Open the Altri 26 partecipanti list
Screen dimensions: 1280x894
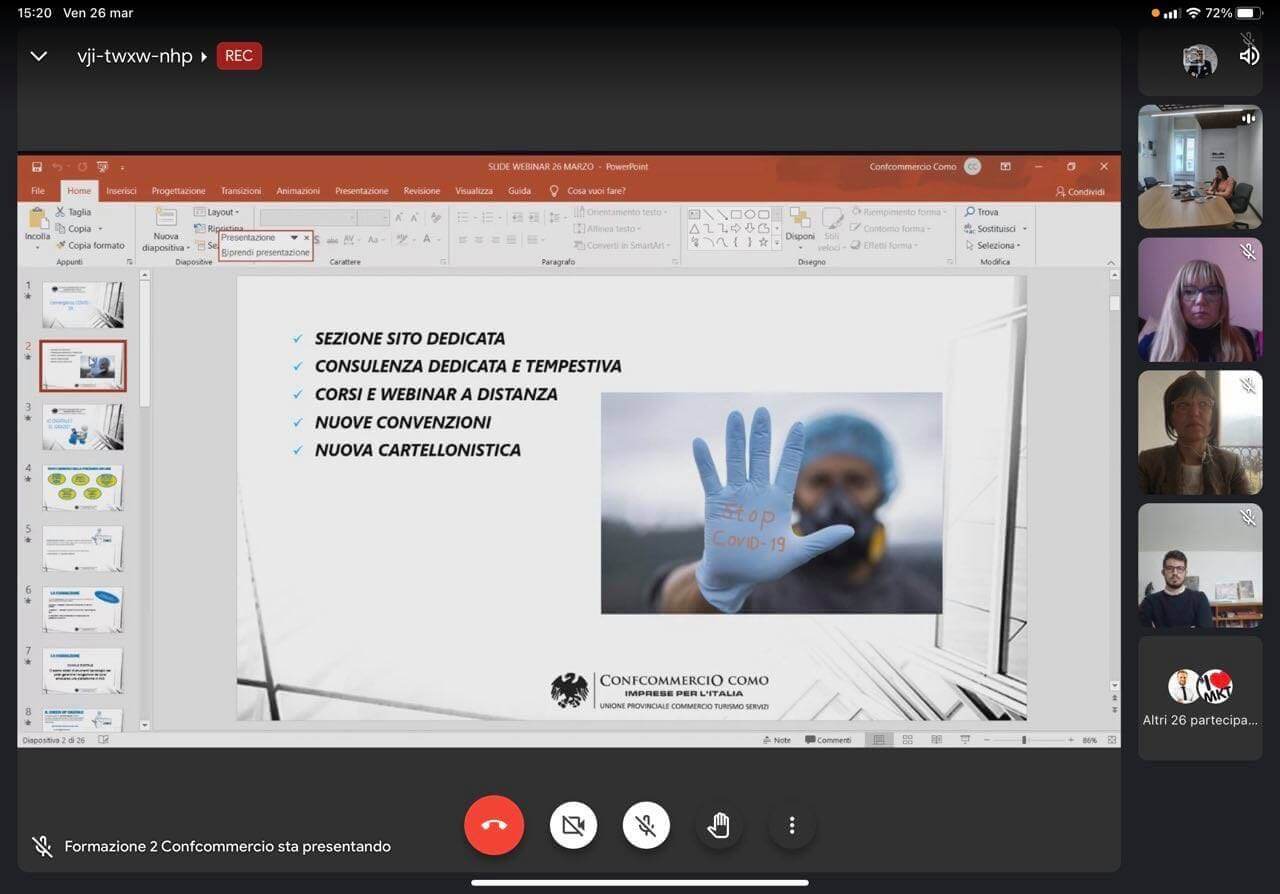(1199, 698)
